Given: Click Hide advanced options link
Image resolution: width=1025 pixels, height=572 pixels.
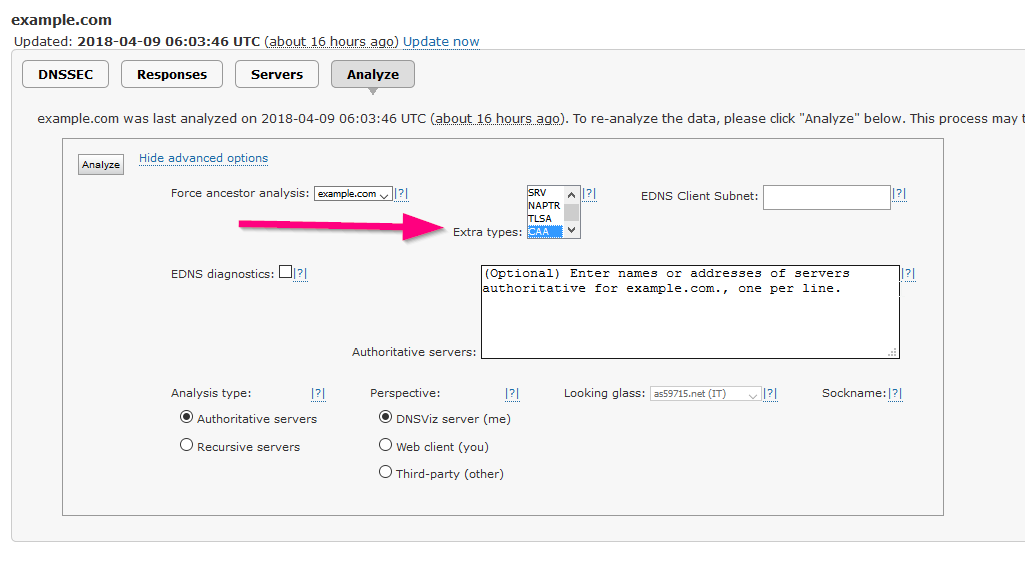Looking at the screenshot, I should (203, 158).
